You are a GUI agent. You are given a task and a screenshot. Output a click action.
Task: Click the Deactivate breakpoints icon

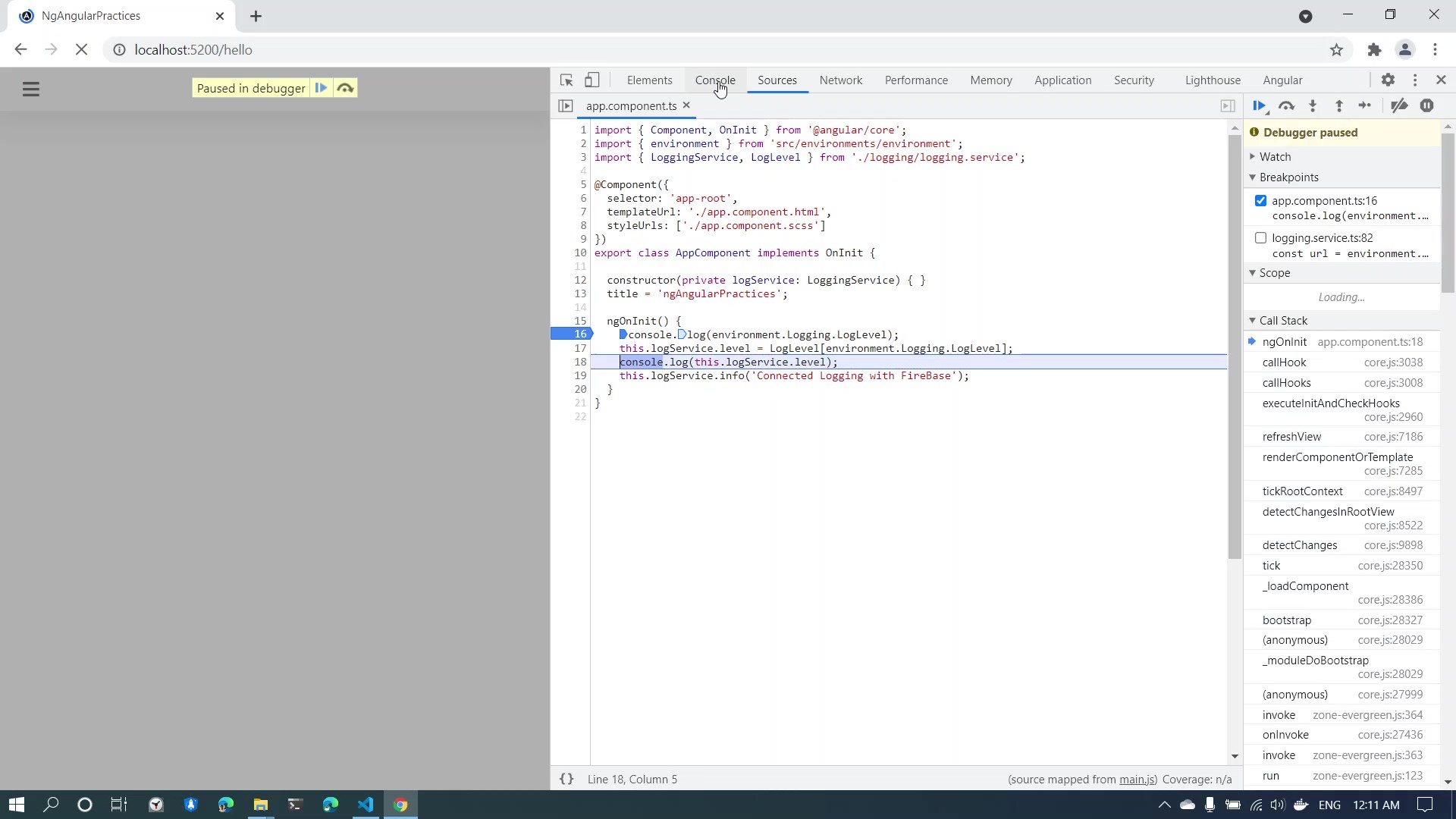click(x=1399, y=106)
